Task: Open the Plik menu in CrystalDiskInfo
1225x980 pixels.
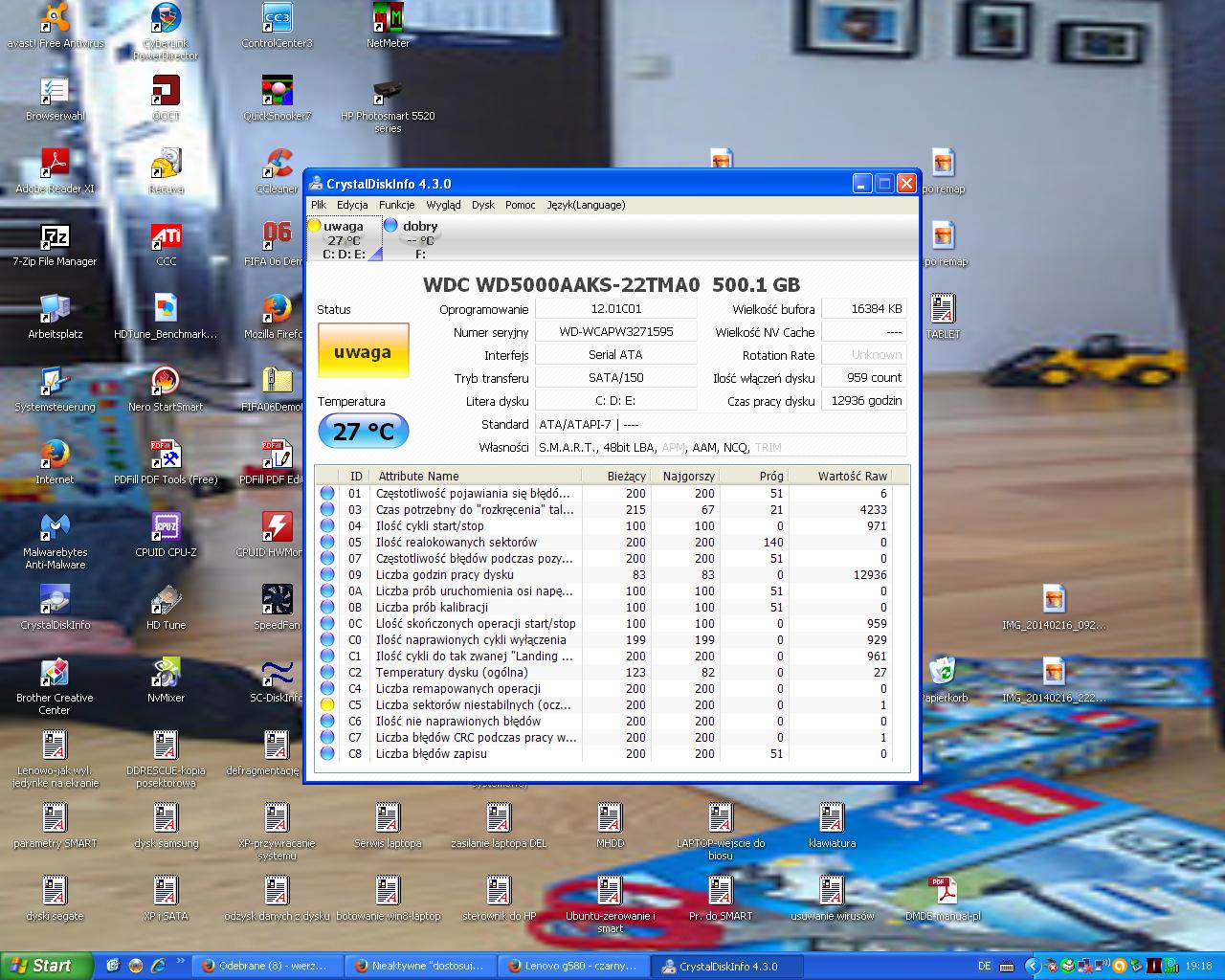Action: pyautogui.click(x=319, y=205)
